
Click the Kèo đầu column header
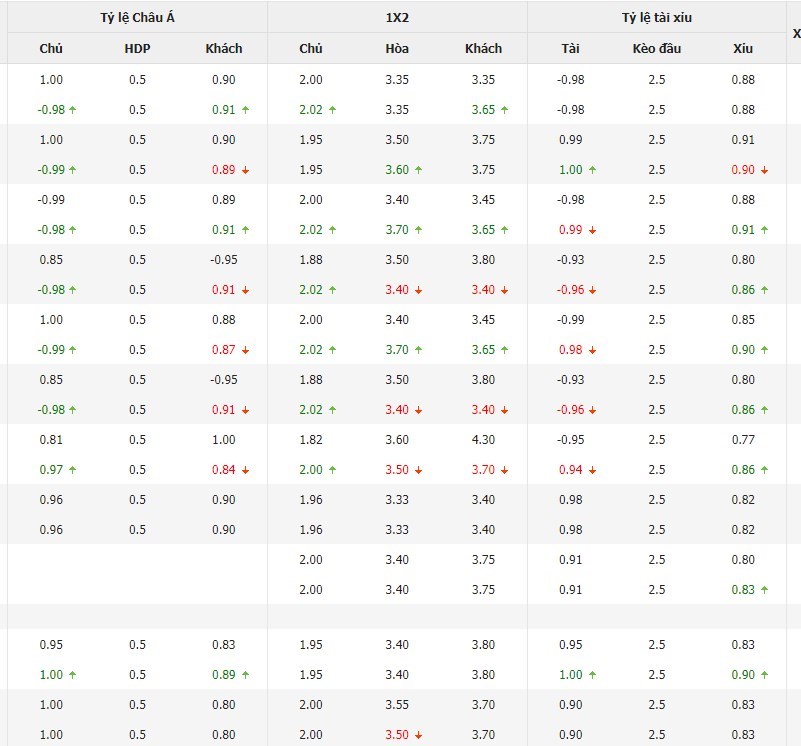click(656, 48)
